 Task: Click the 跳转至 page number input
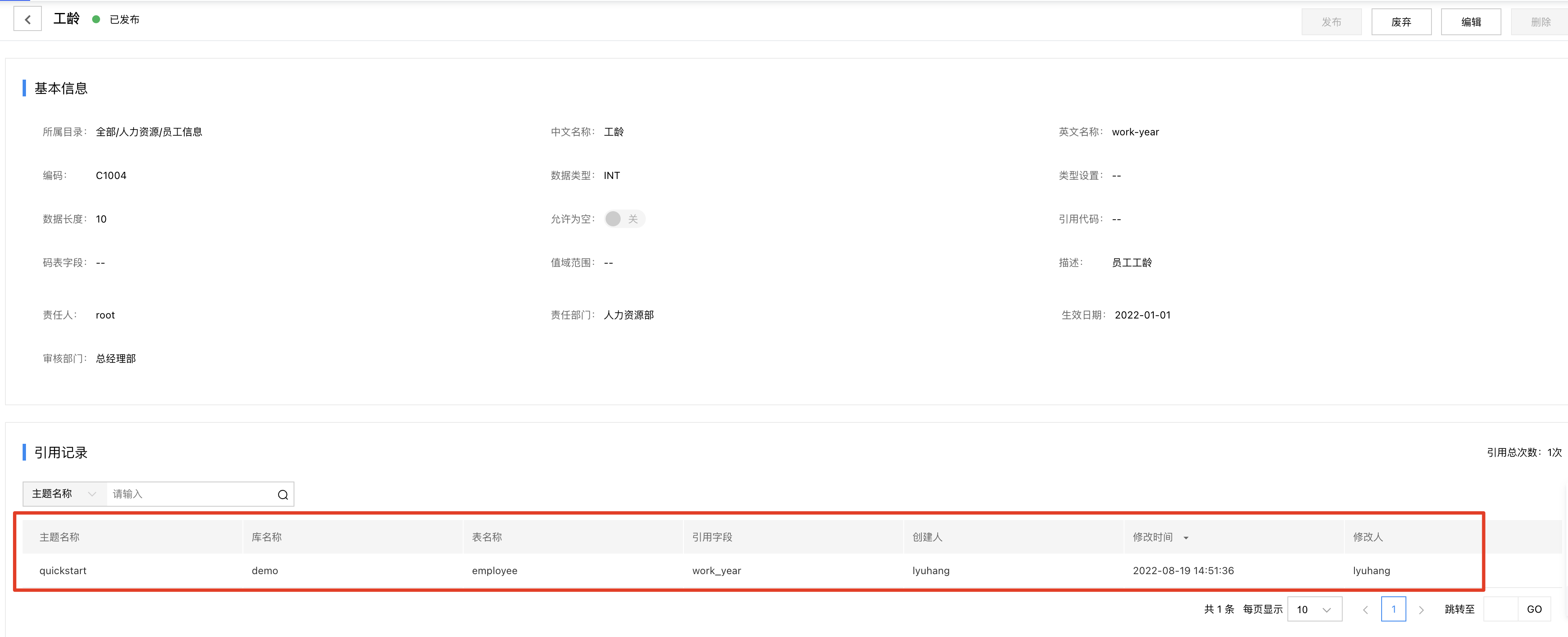(1501, 609)
